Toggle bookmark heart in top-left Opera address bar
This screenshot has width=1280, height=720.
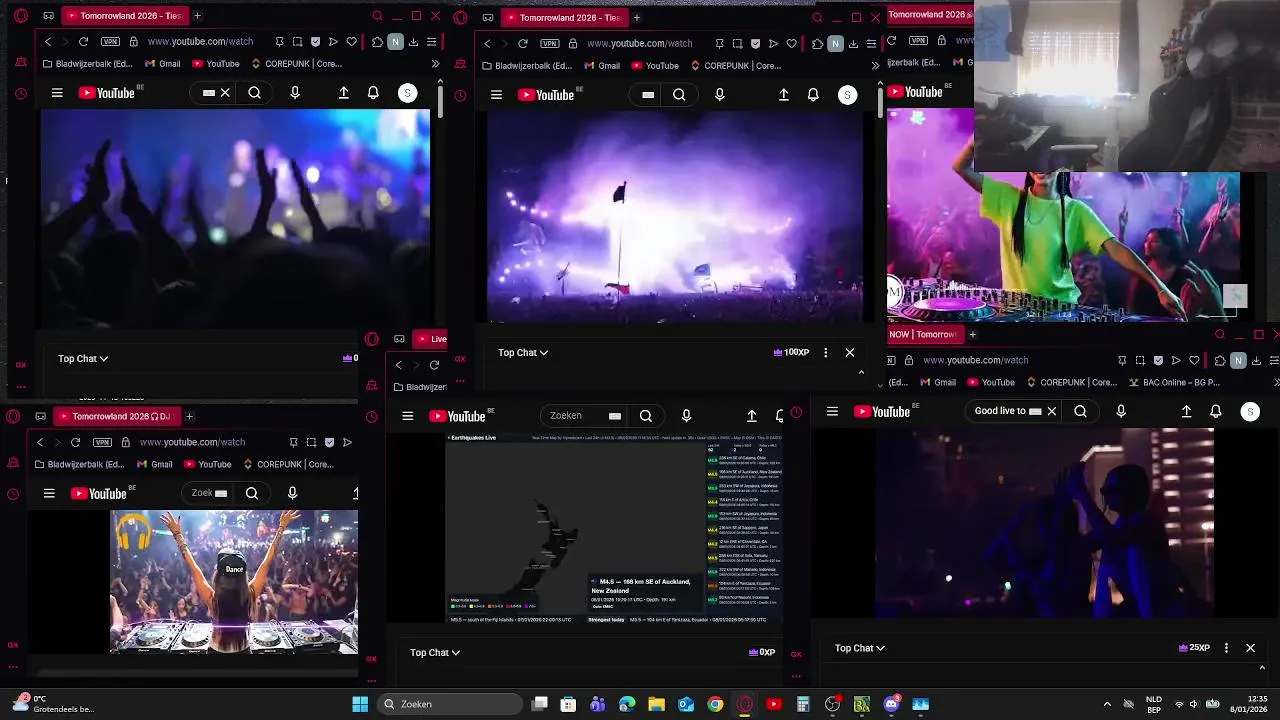tap(351, 42)
